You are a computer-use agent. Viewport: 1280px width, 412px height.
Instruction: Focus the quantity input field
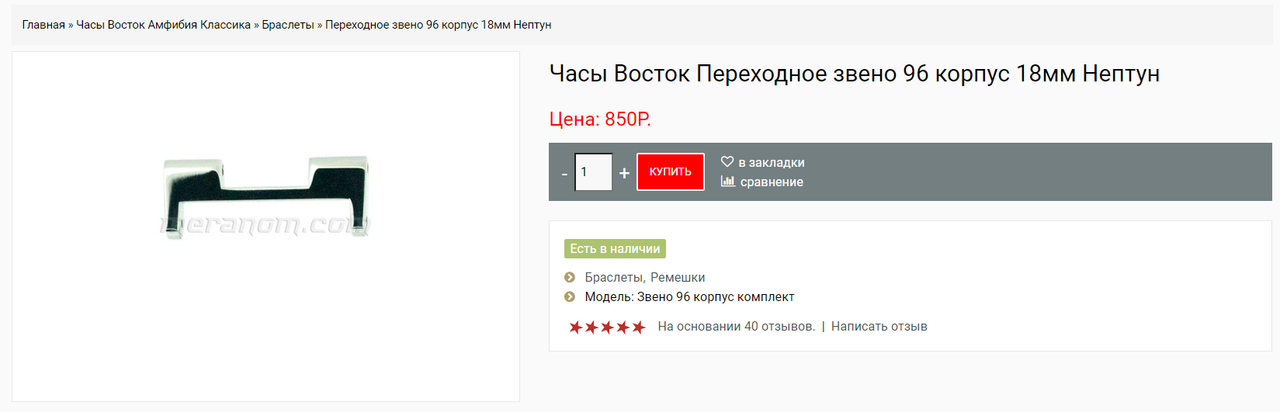click(593, 172)
